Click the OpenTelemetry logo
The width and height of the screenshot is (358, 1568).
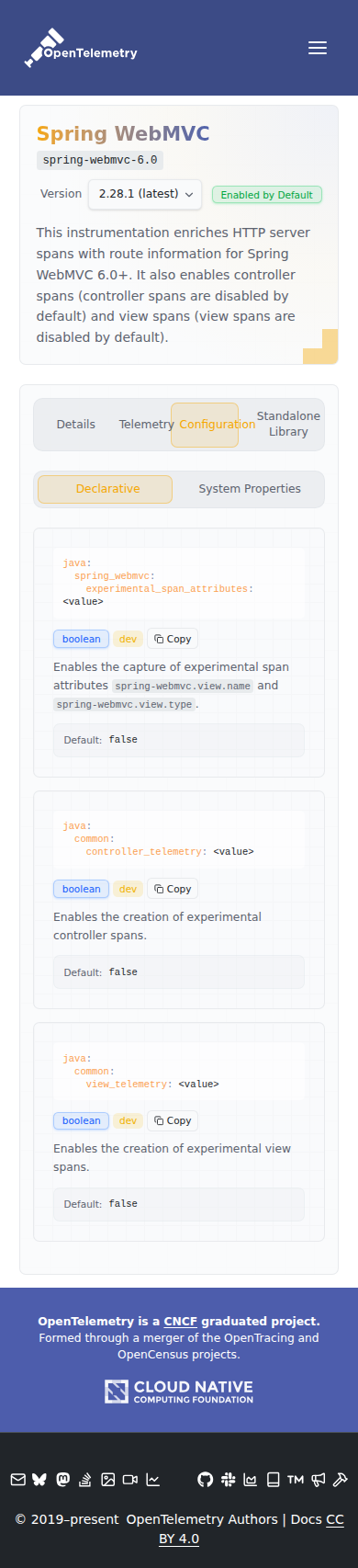81,48
